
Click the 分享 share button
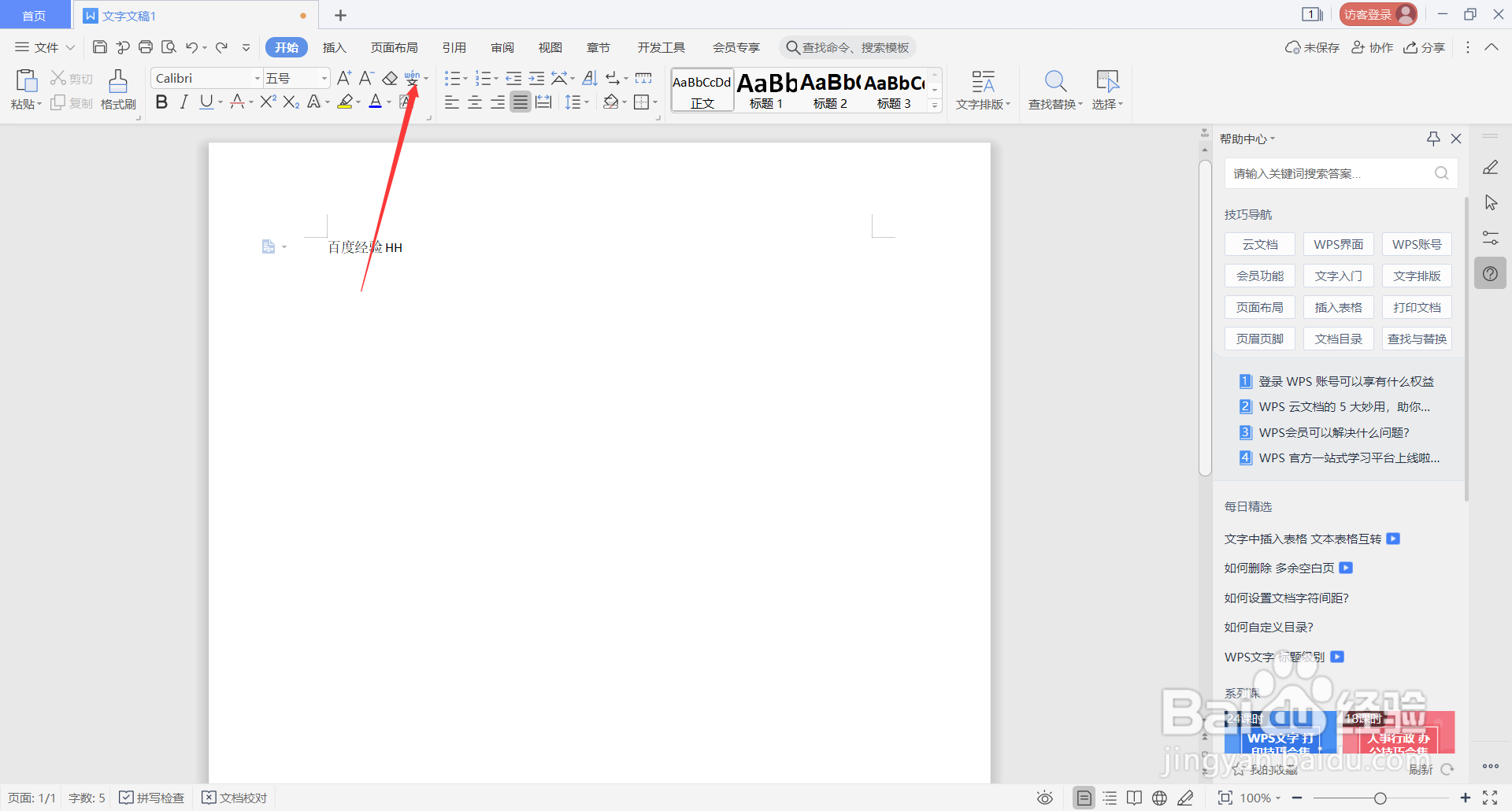[1425, 47]
